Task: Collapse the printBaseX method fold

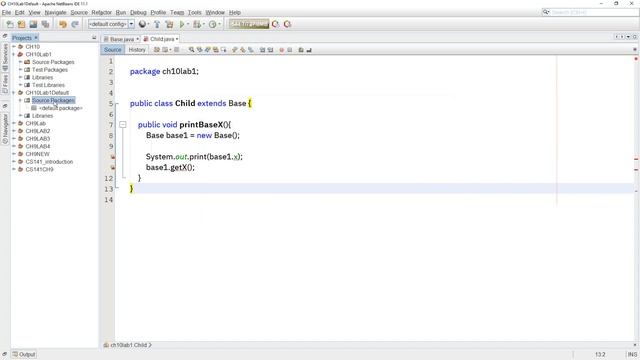Action: [x=123, y=124]
